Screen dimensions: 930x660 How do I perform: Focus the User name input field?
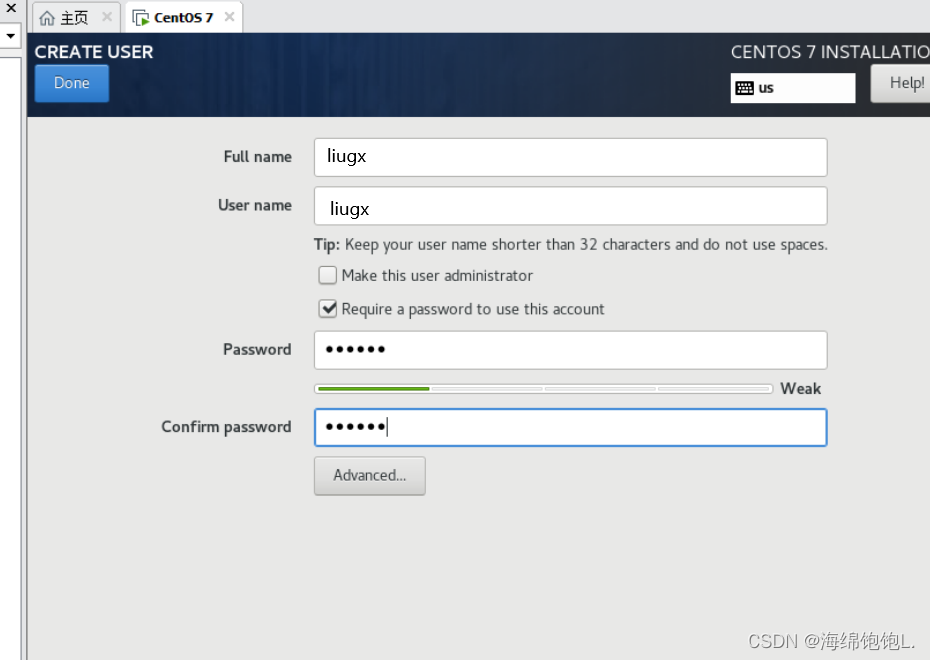571,206
